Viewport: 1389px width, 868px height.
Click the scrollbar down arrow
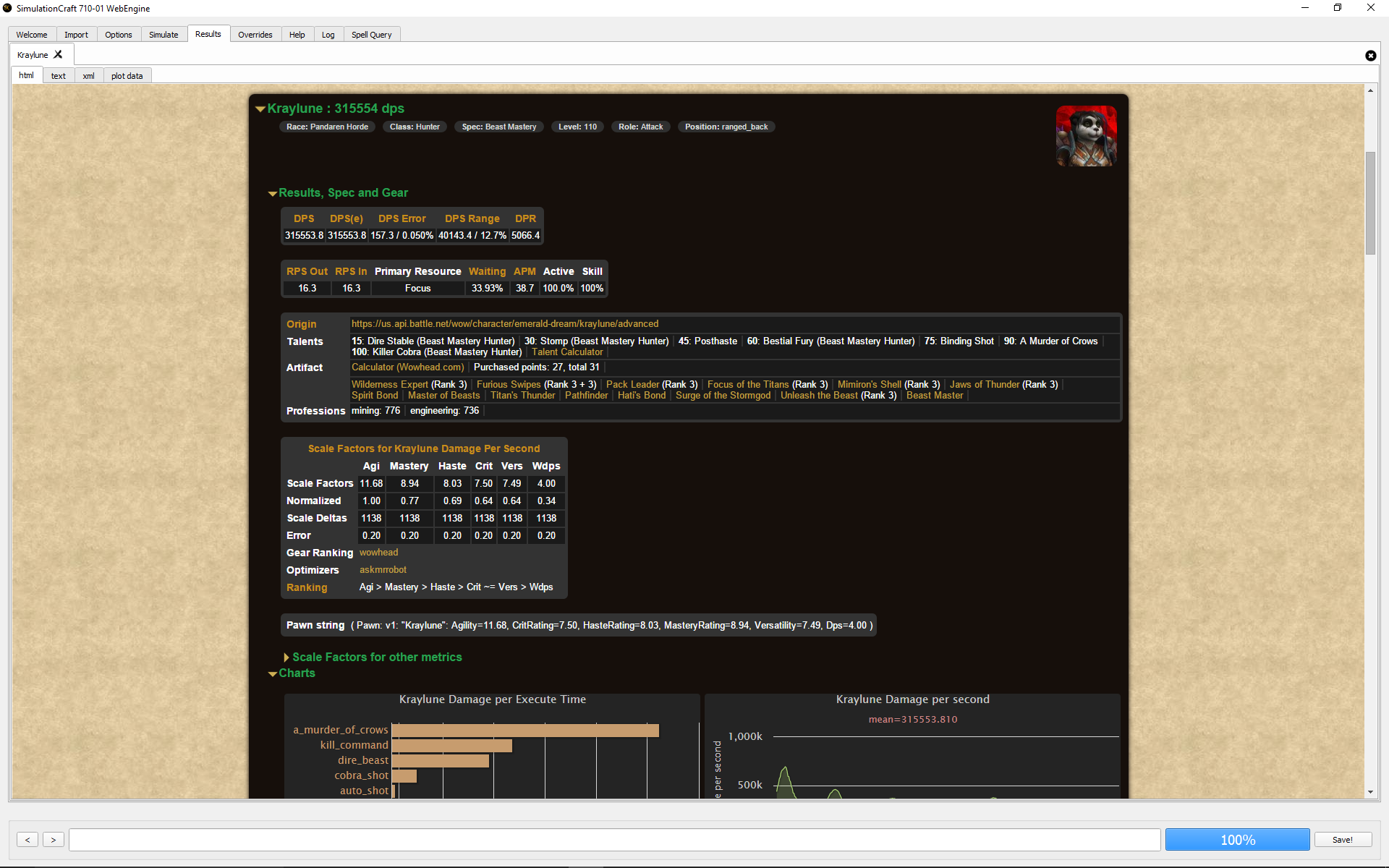click(1370, 792)
